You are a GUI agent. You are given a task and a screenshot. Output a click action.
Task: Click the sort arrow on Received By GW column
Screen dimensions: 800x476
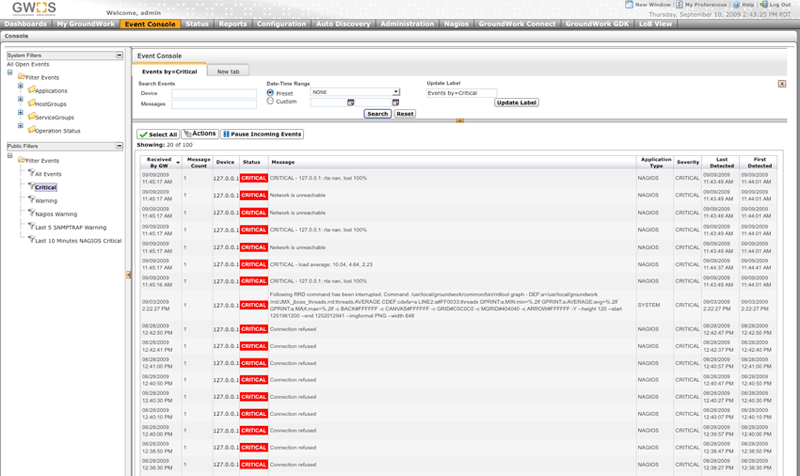(x=178, y=163)
